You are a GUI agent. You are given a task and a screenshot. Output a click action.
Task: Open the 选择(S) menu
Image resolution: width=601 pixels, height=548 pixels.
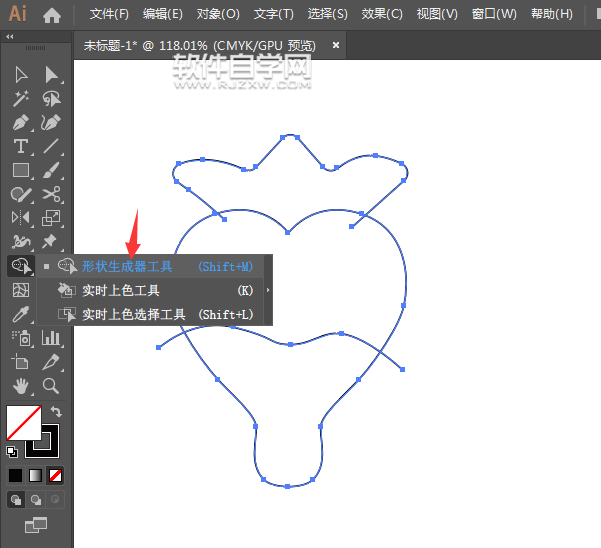[328, 14]
